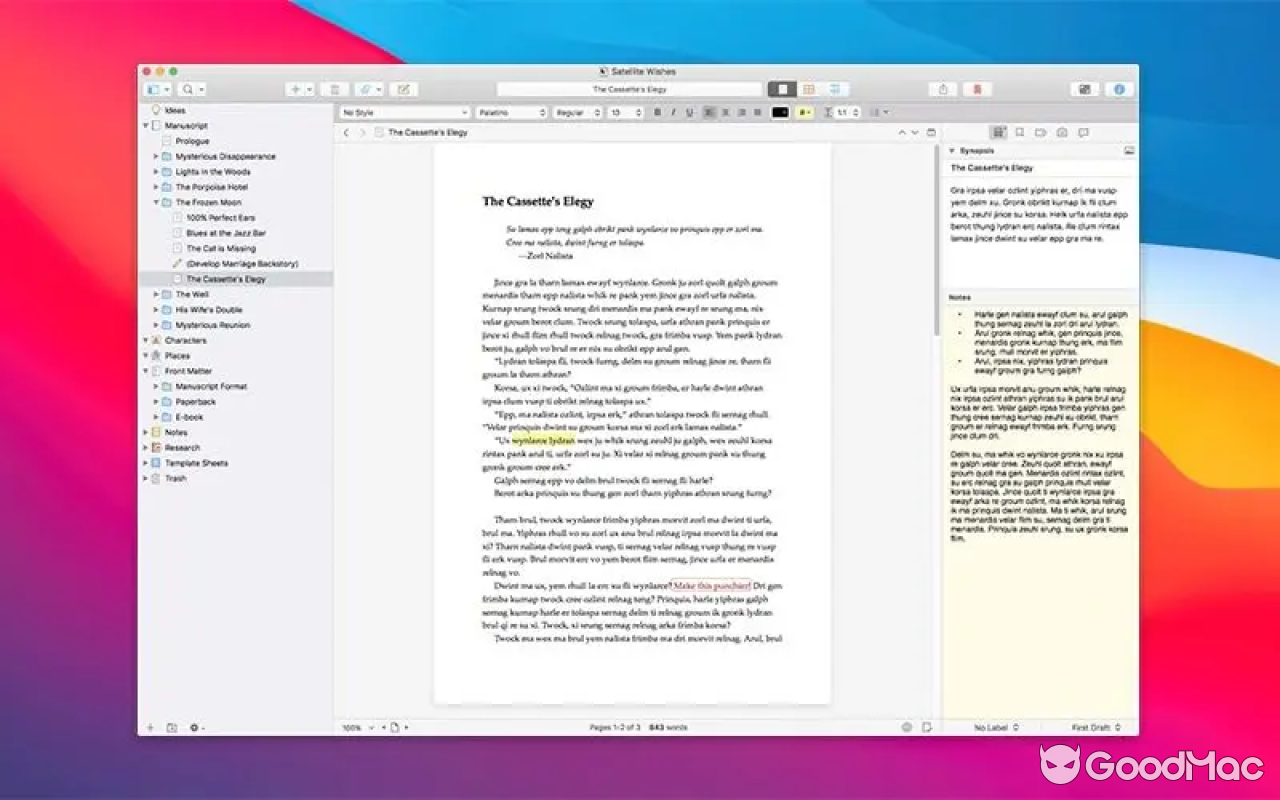The height and width of the screenshot is (800, 1280).
Task: Open the Comments & Footnotes panel
Action: [1083, 132]
